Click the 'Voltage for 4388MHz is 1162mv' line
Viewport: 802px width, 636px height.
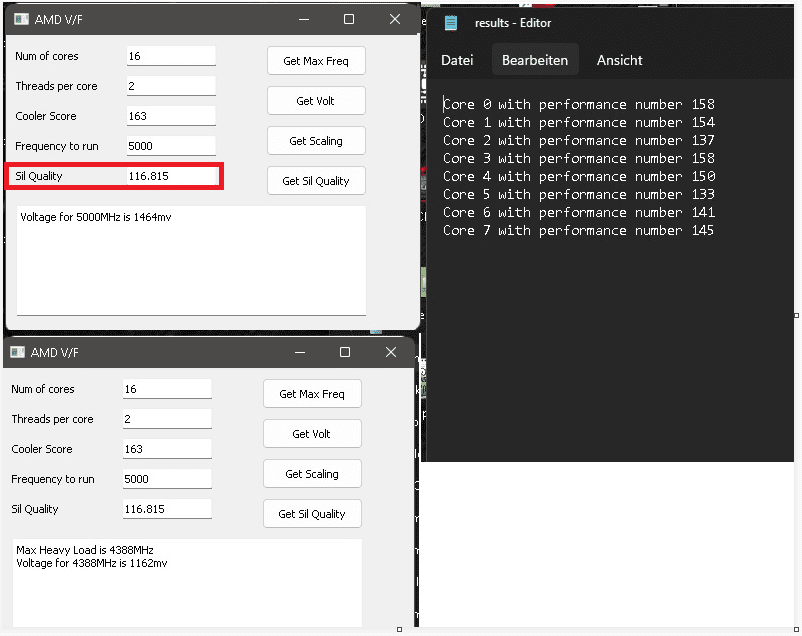(92, 563)
